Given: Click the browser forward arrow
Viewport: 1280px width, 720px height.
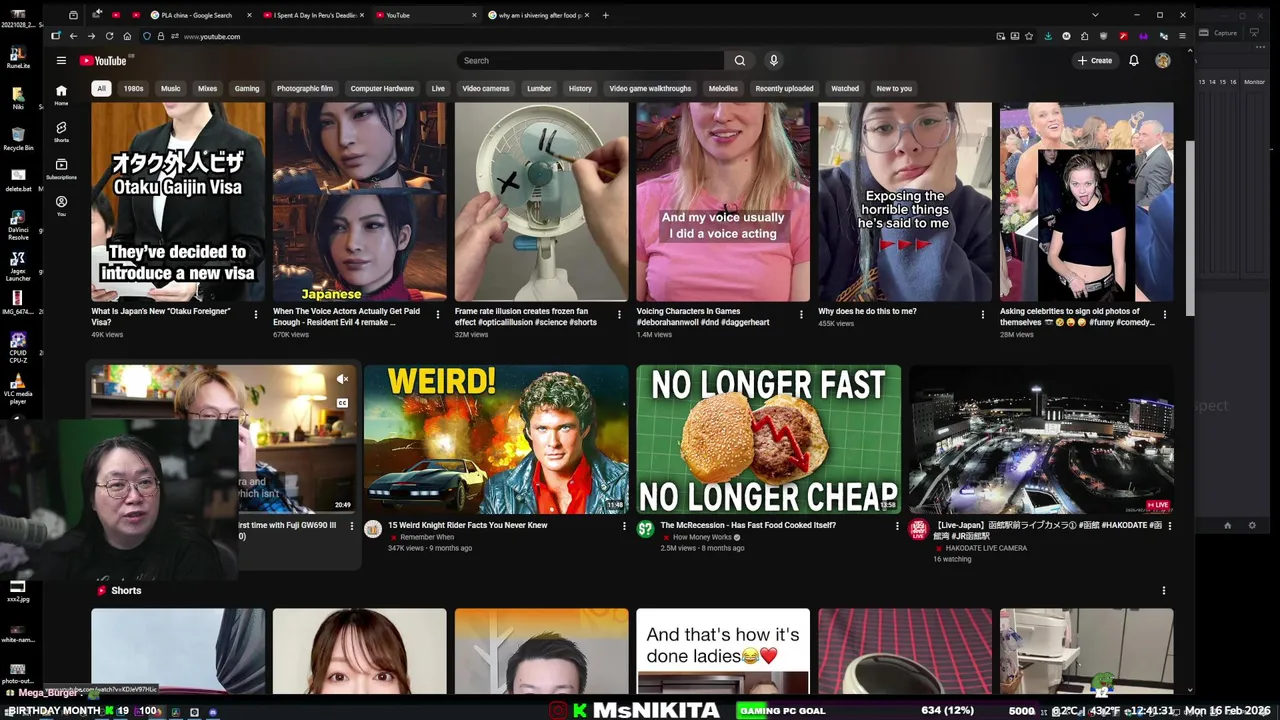Looking at the screenshot, I should [x=91, y=36].
